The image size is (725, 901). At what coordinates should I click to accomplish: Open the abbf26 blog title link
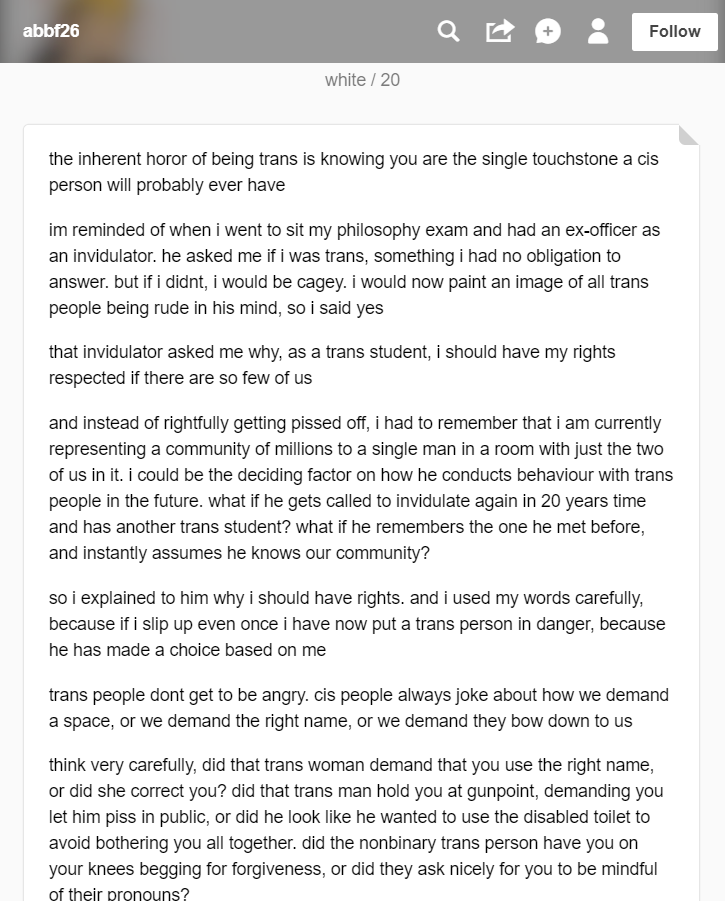pos(51,31)
